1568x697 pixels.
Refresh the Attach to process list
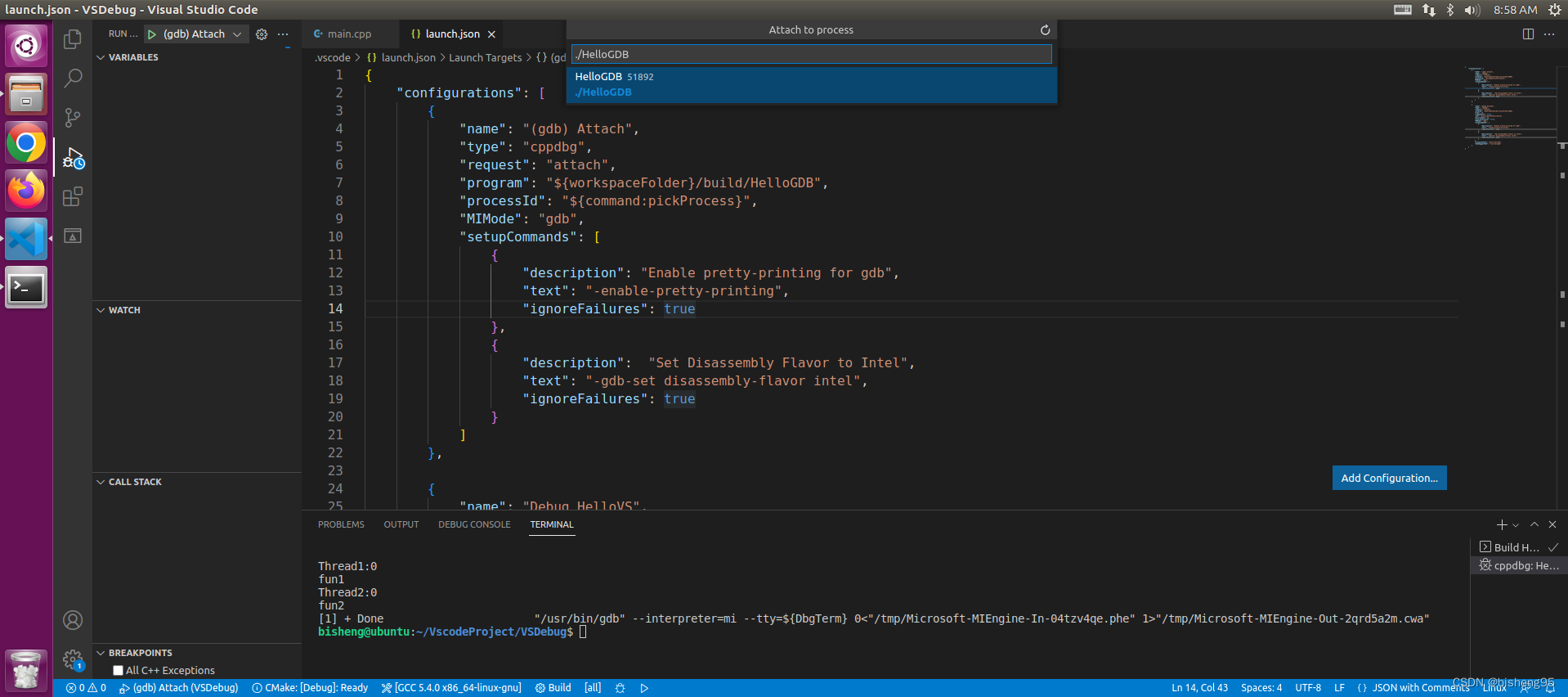1045,30
